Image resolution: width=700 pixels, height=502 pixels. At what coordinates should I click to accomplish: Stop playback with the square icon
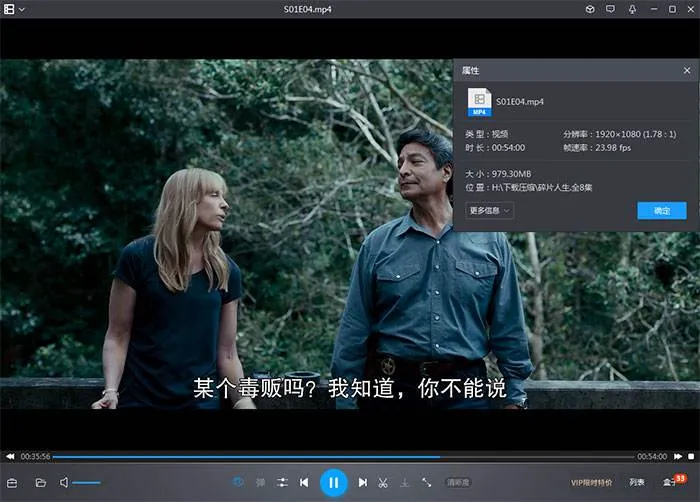[691, 456]
